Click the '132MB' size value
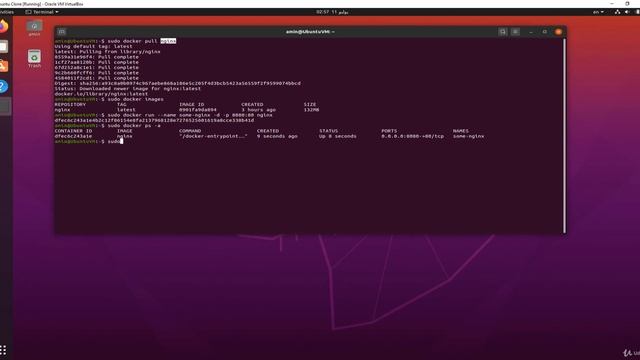This screenshot has width=640, height=360. (311, 110)
